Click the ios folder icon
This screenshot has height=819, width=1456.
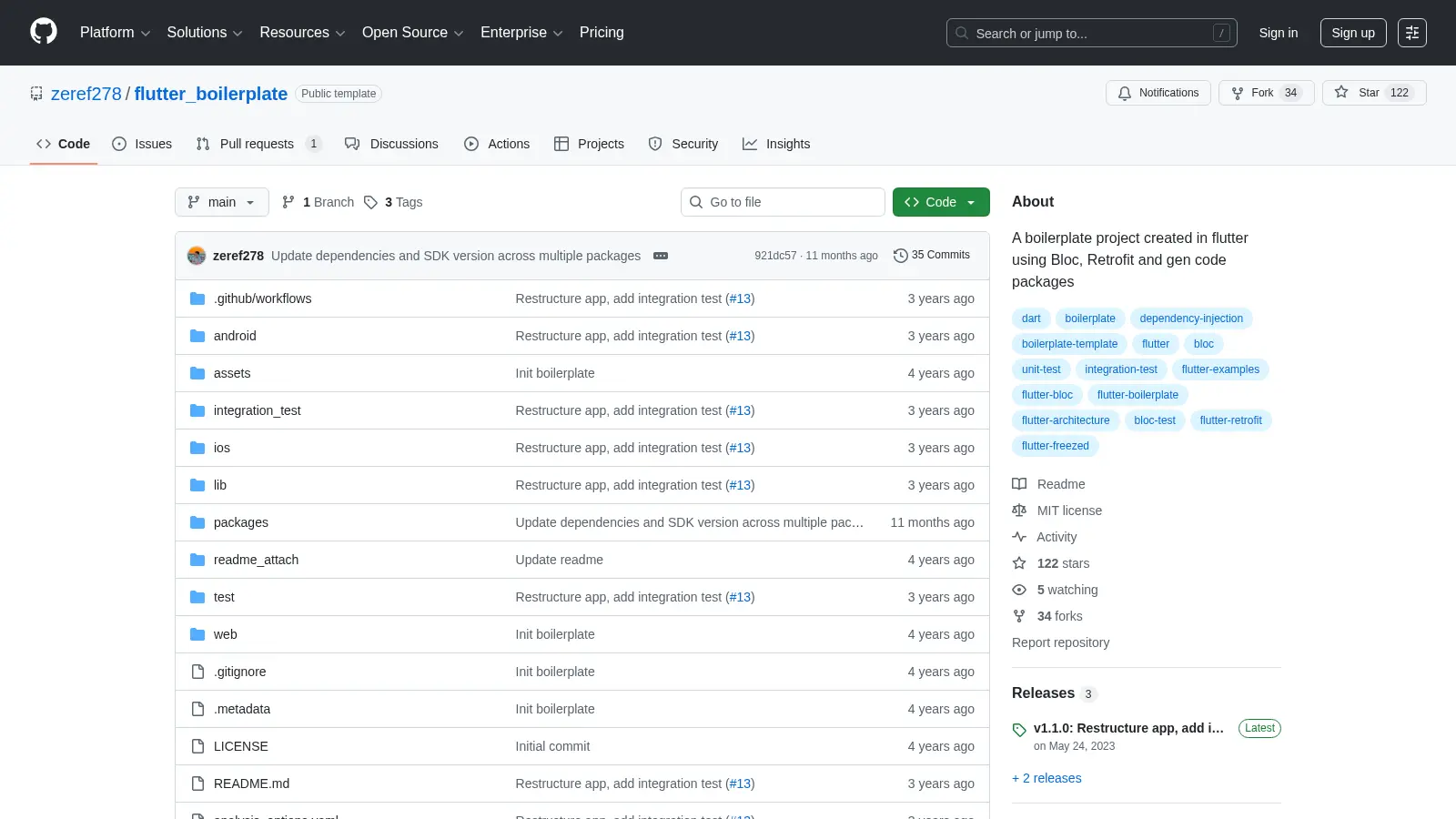[197, 448]
